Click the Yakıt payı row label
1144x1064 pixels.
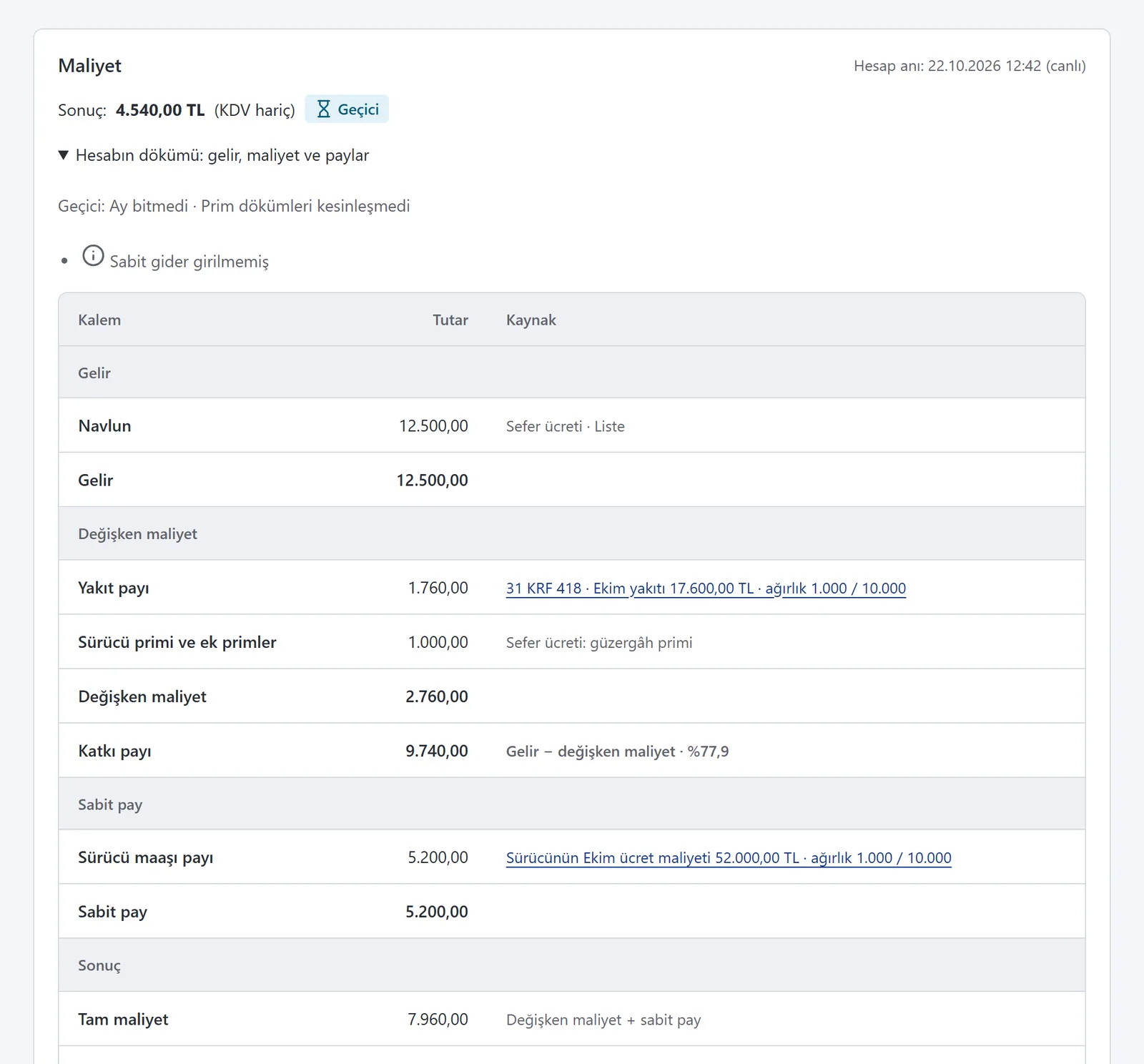[114, 588]
